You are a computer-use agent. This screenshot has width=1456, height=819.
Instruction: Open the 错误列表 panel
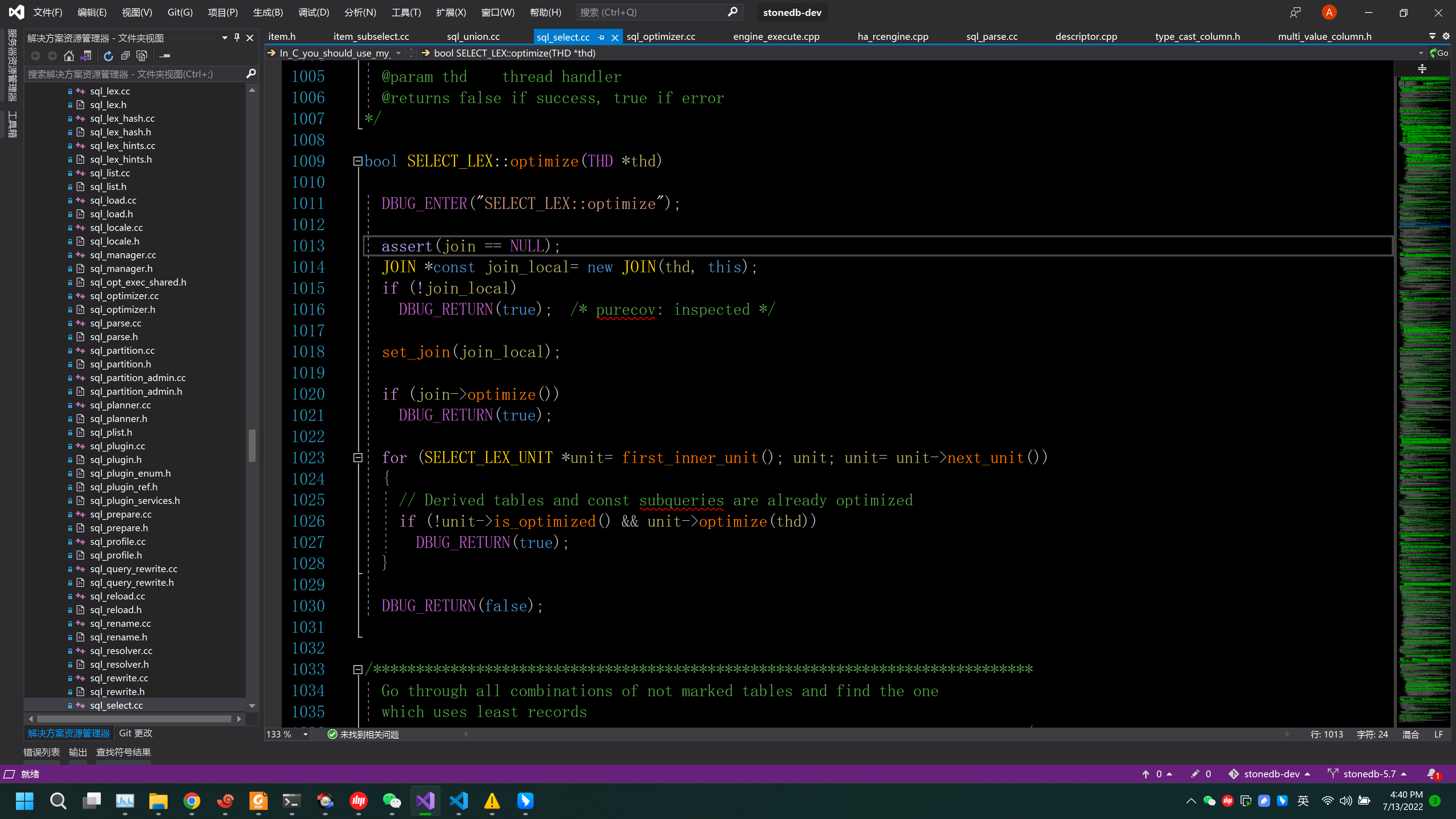41,752
